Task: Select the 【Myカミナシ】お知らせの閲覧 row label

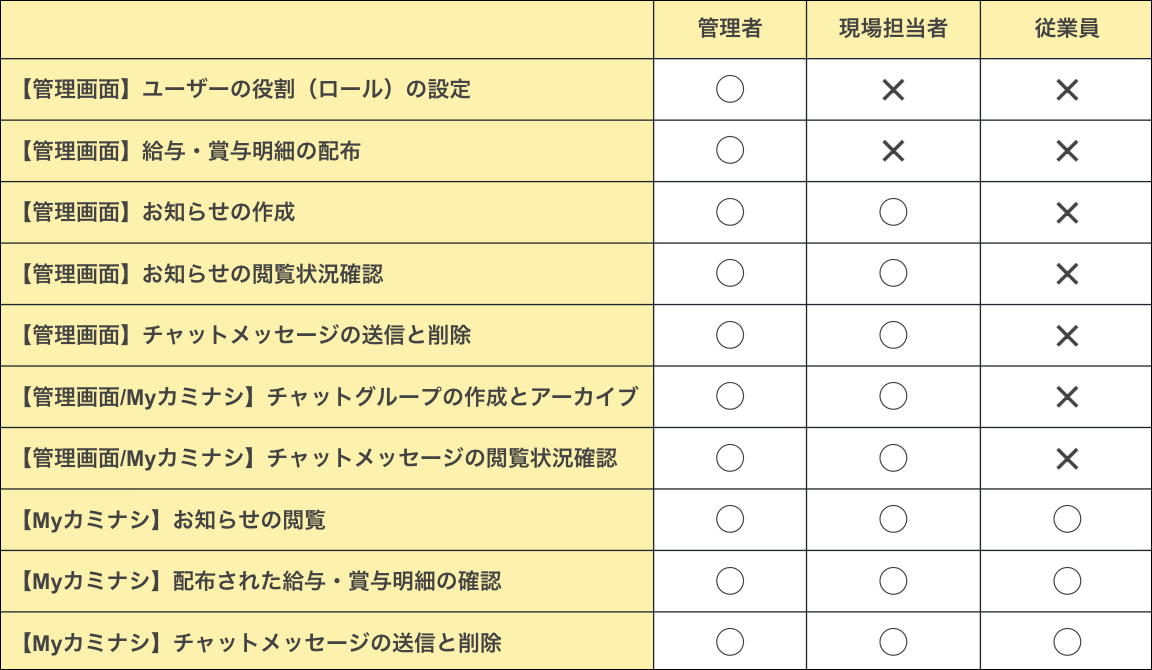Action: click(x=172, y=520)
